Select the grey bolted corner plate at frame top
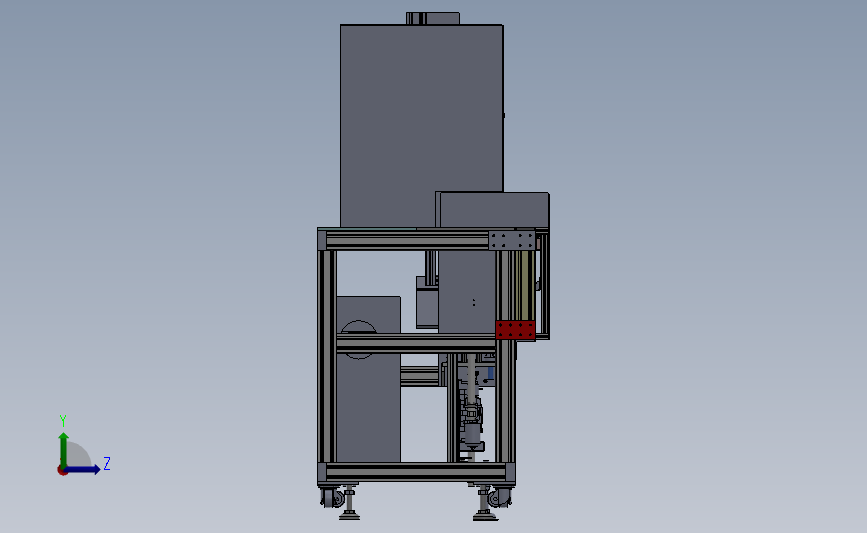This screenshot has width=867, height=533. tap(512, 241)
